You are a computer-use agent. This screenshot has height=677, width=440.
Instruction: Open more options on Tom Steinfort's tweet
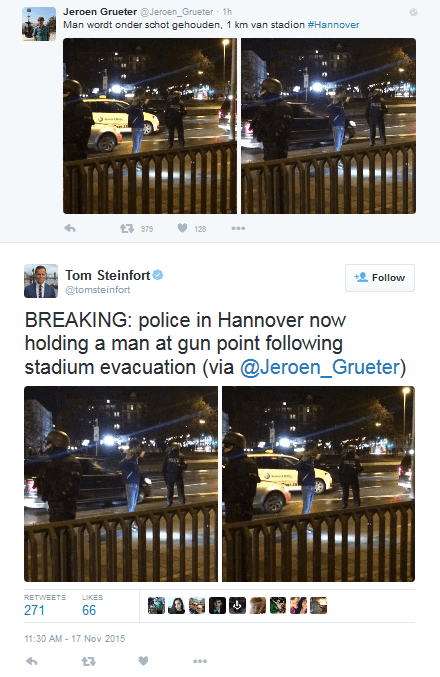(x=200, y=661)
